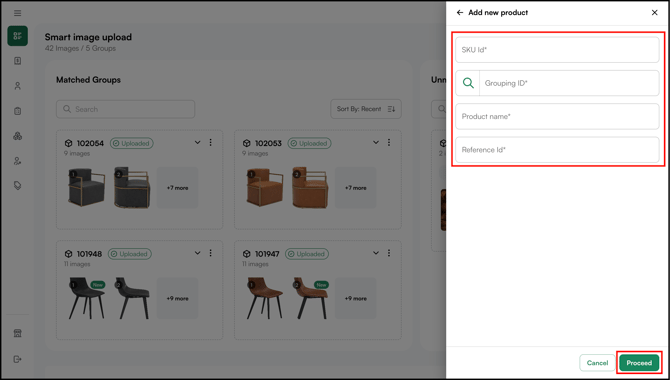Click Uploaded badge on group 102054

point(132,143)
